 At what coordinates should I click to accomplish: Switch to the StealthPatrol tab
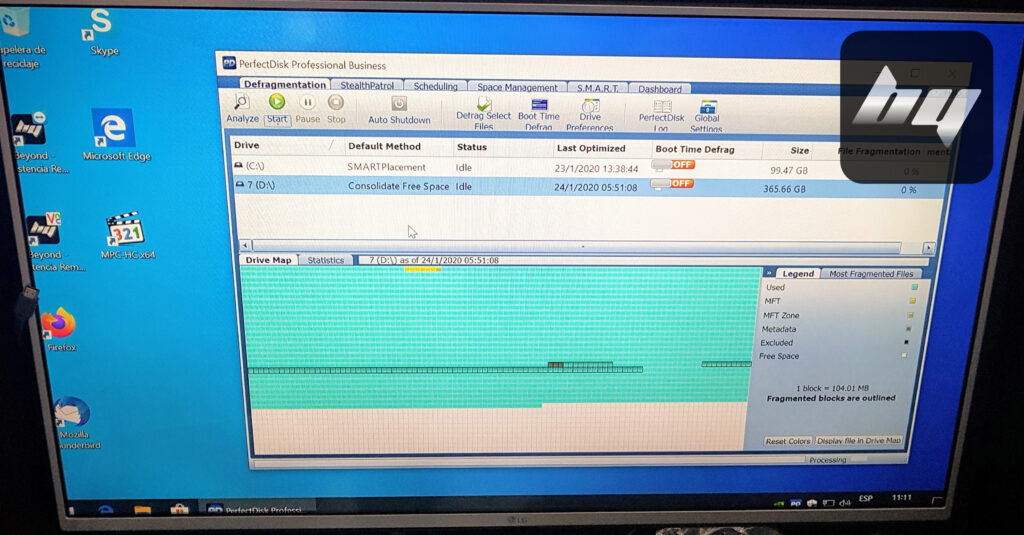pos(365,86)
